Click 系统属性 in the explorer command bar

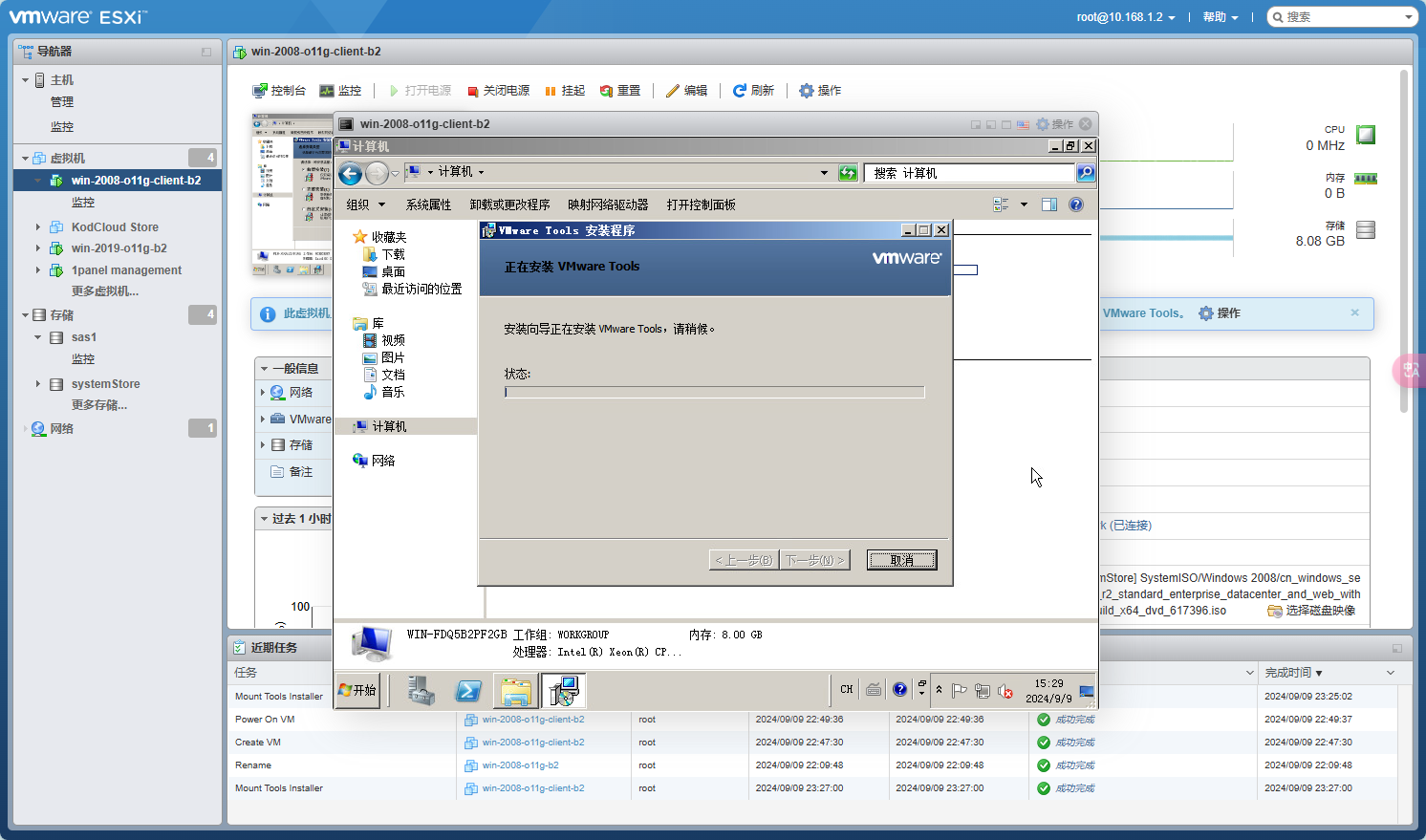(428, 205)
